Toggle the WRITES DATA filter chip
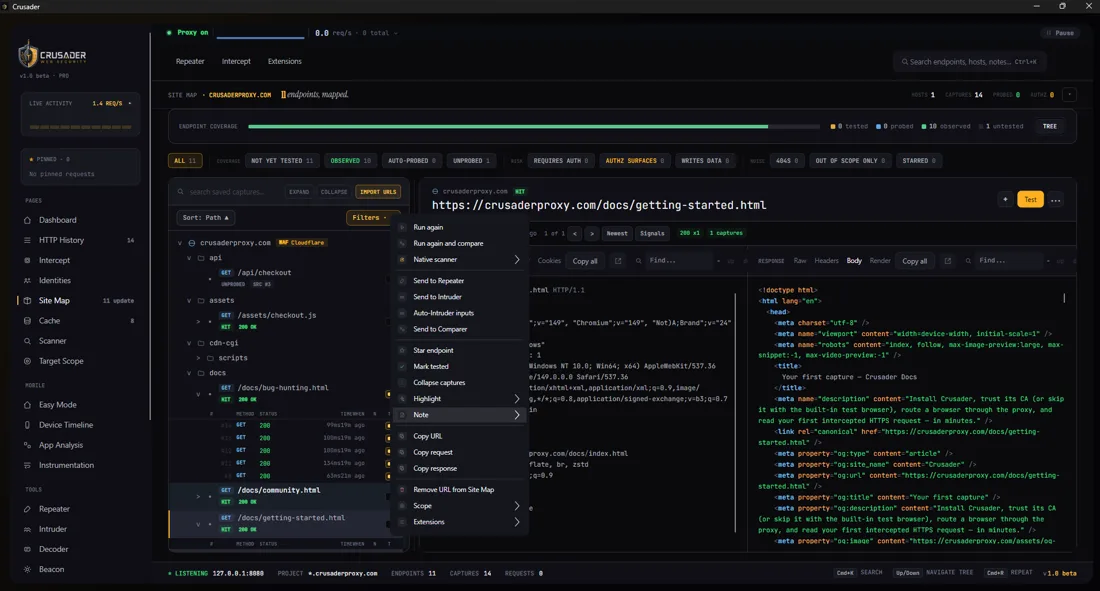 705,161
